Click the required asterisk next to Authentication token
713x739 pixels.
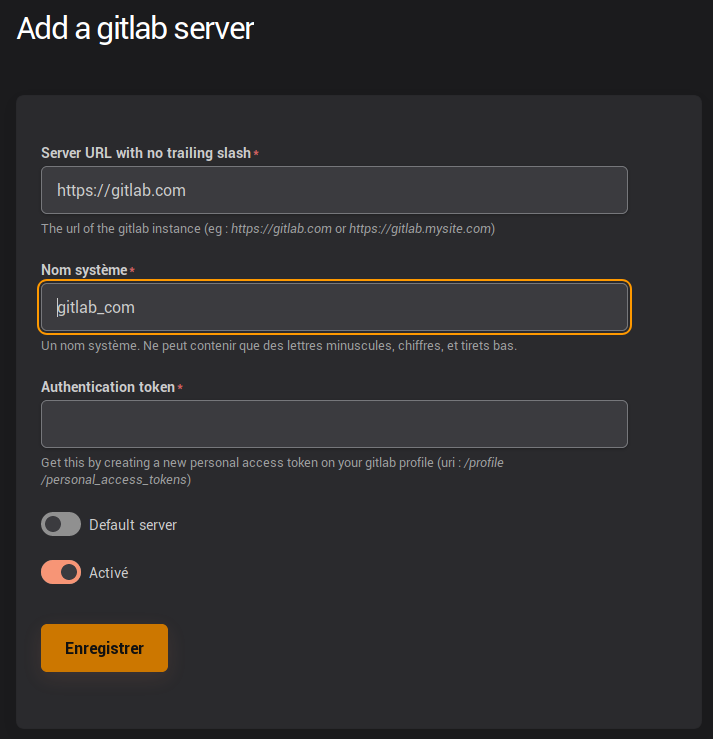point(180,388)
